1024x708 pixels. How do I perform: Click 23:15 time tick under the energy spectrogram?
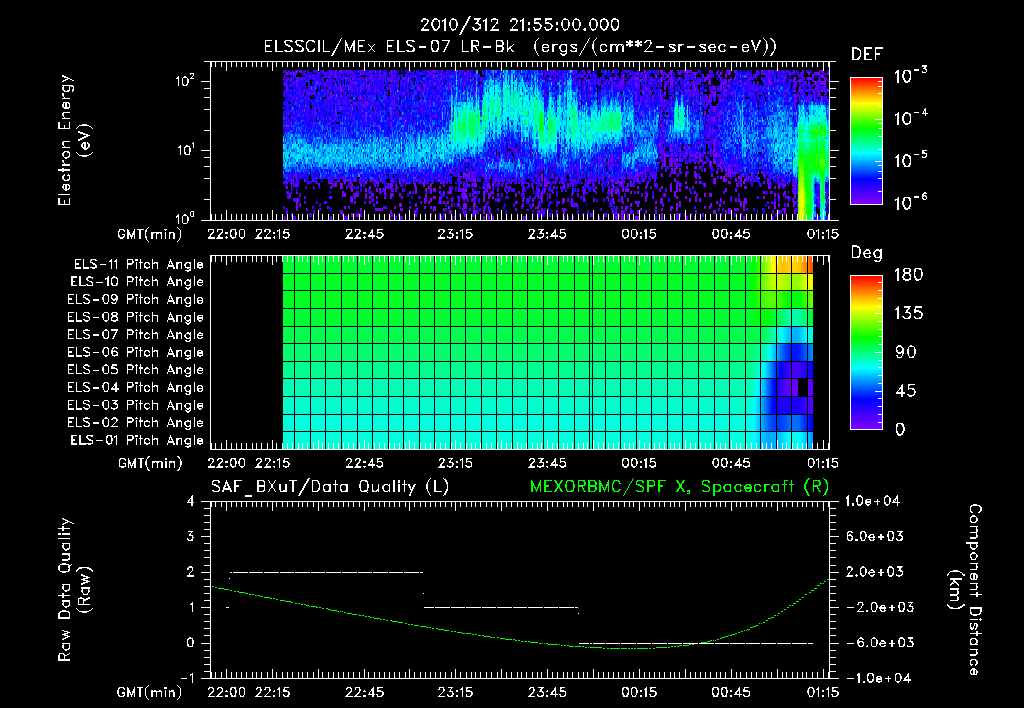pyautogui.click(x=455, y=234)
